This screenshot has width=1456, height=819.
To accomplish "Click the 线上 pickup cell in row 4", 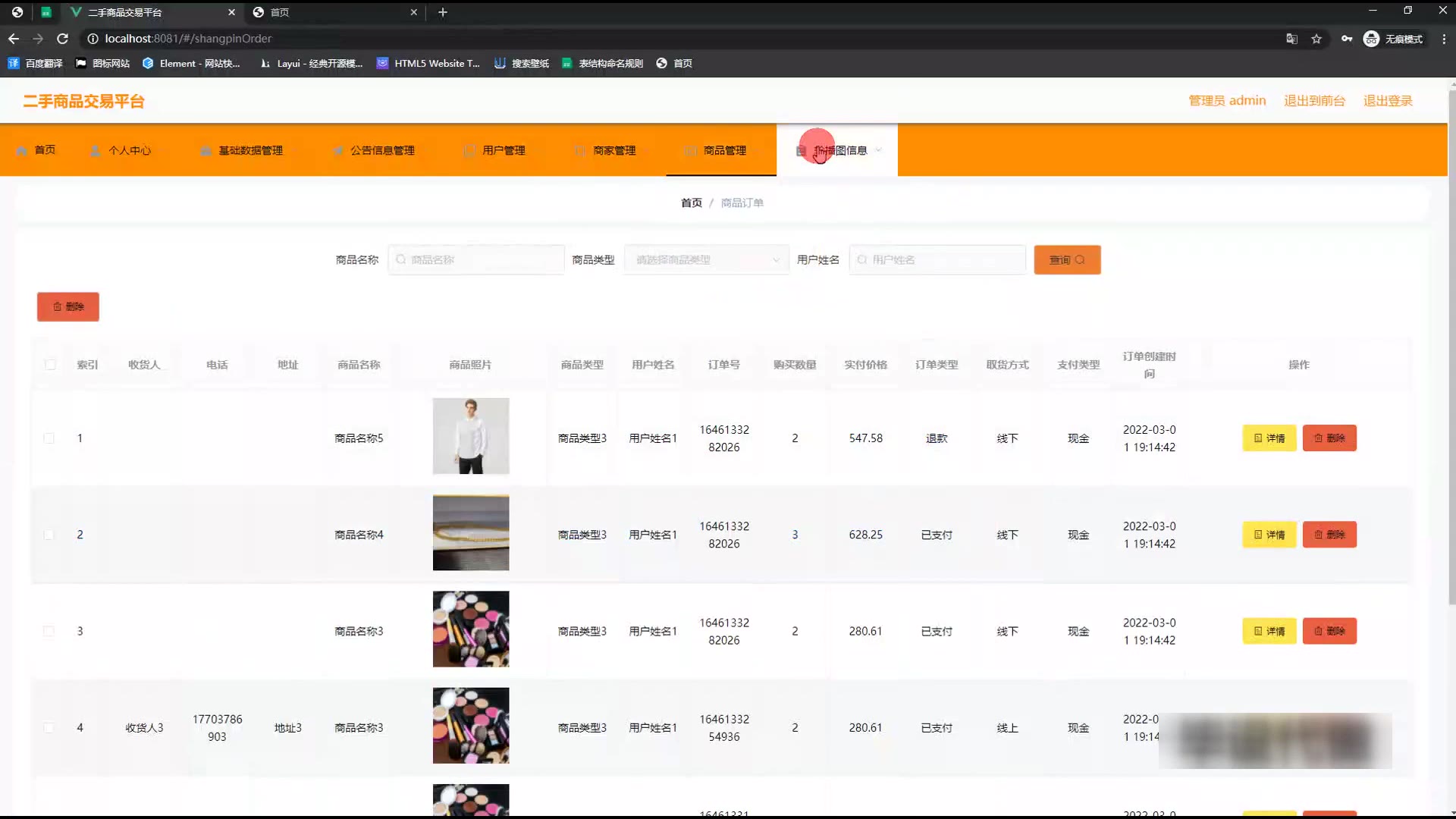I will [x=1007, y=728].
